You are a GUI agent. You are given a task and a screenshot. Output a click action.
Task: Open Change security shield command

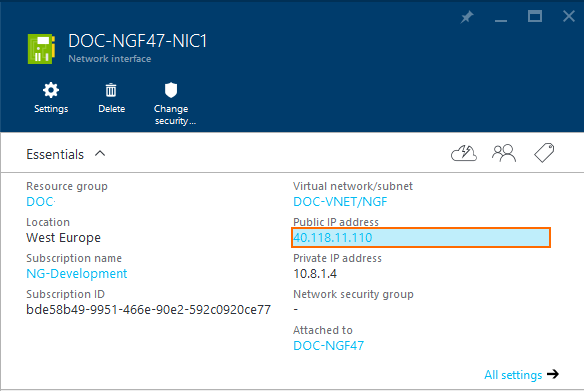click(x=175, y=104)
